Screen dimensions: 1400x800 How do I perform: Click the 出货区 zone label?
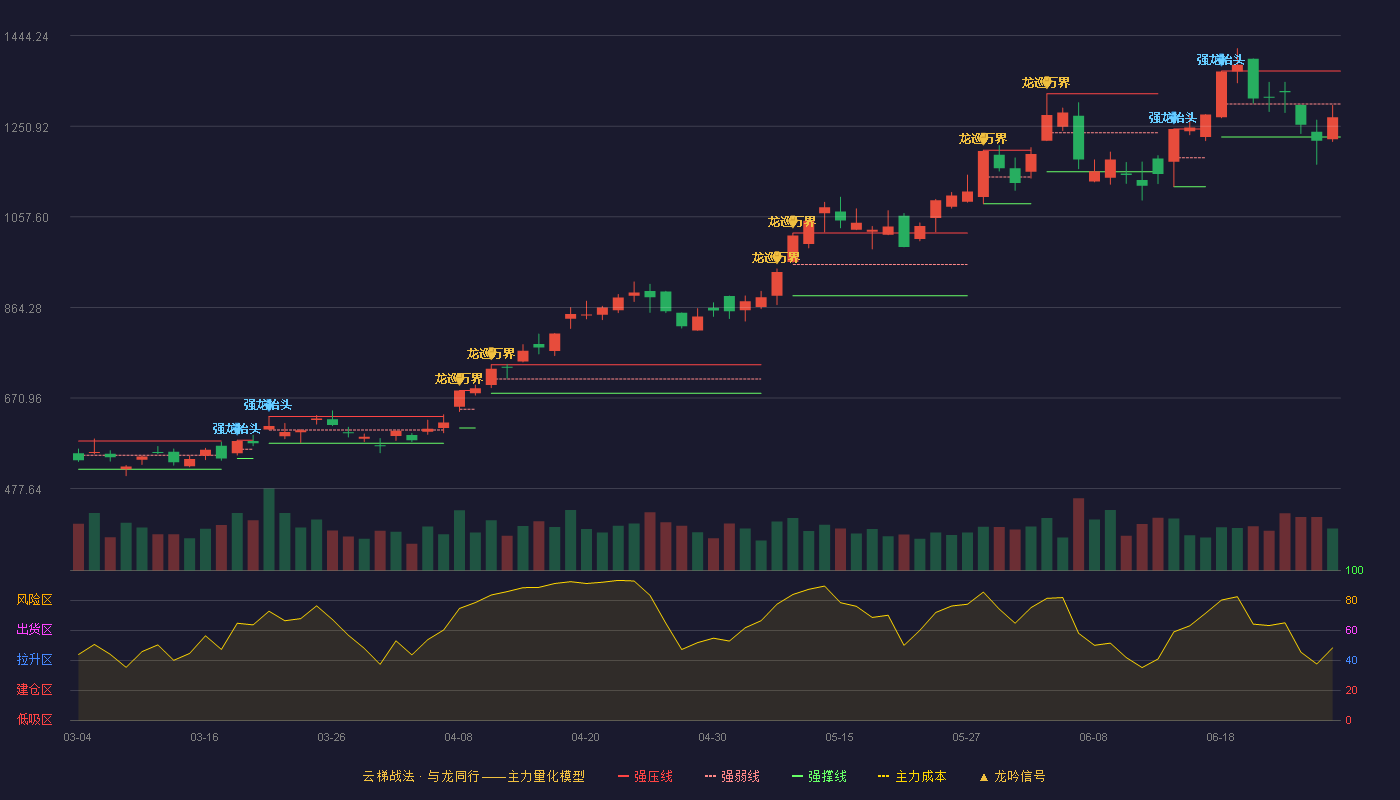click(x=34, y=630)
